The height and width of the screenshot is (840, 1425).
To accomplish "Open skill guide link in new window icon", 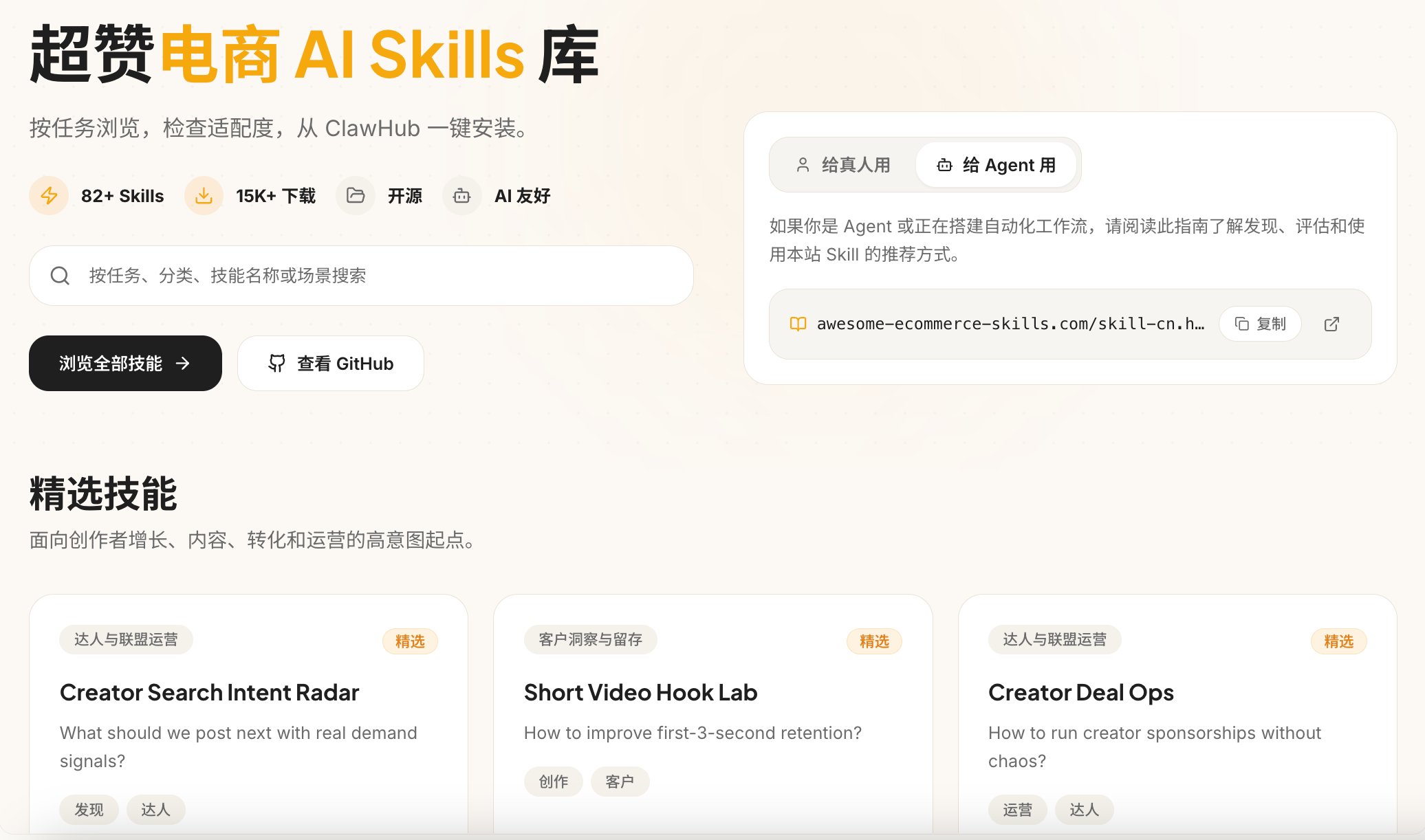I will pyautogui.click(x=1331, y=324).
